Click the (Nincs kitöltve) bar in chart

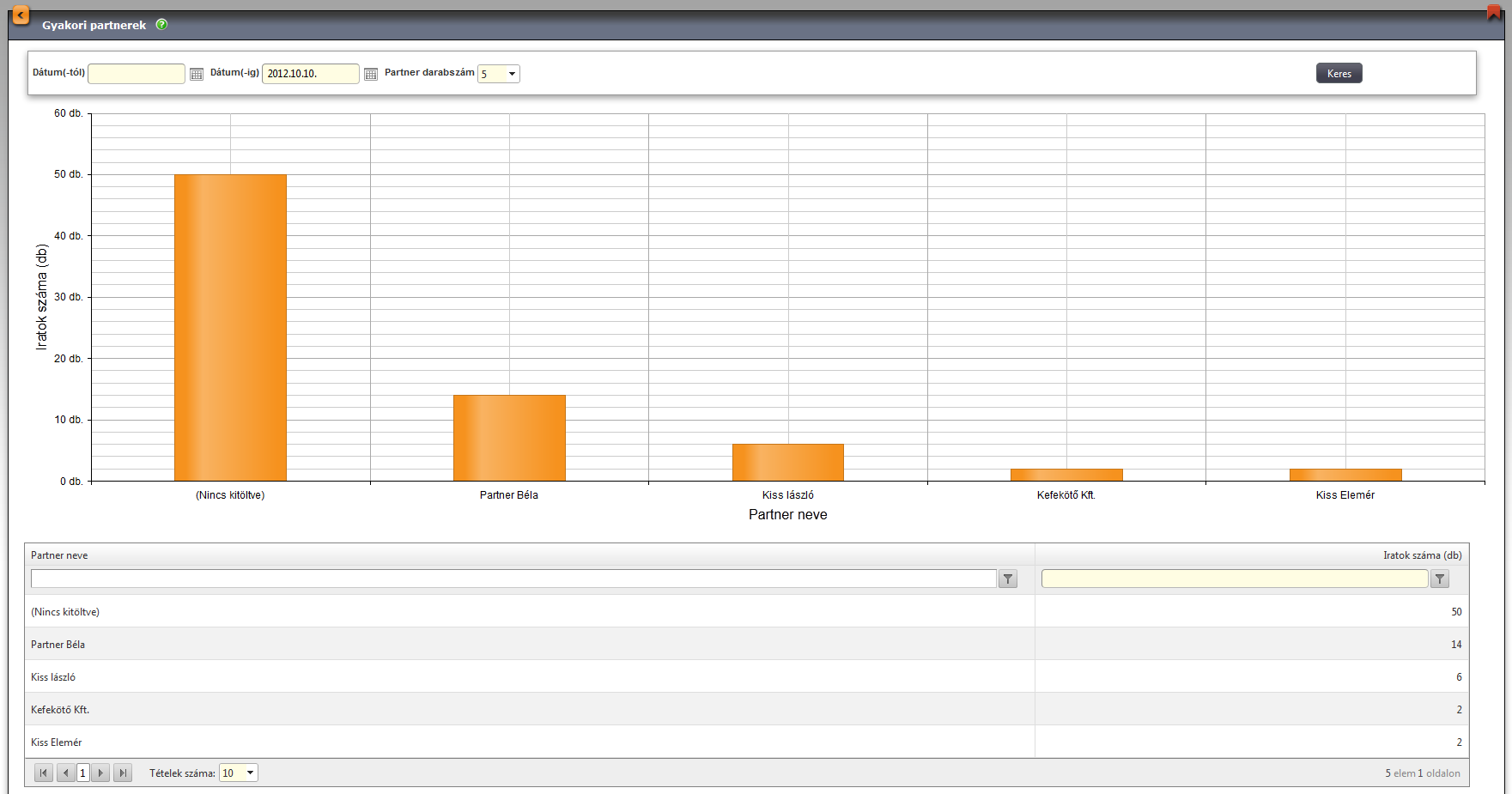tap(230, 328)
